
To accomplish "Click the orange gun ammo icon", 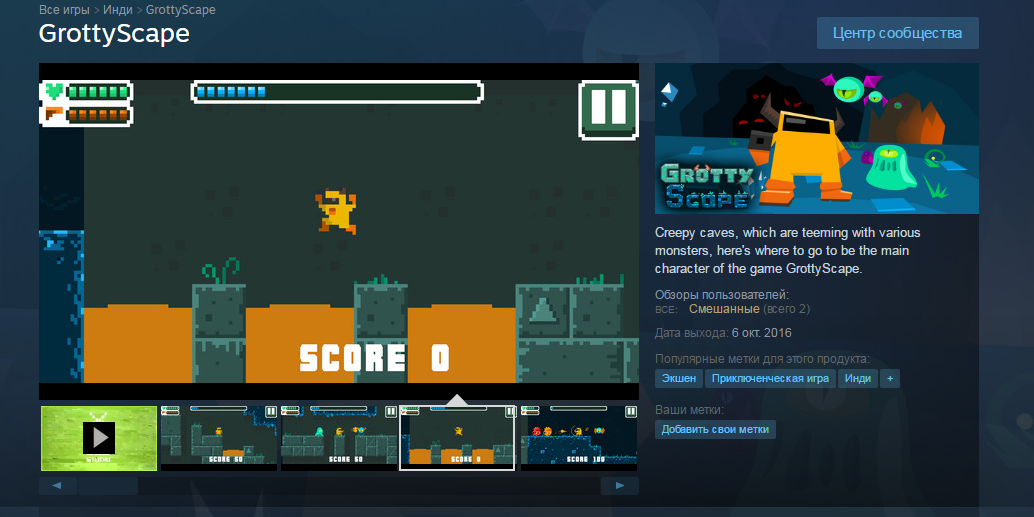I will click(53, 115).
